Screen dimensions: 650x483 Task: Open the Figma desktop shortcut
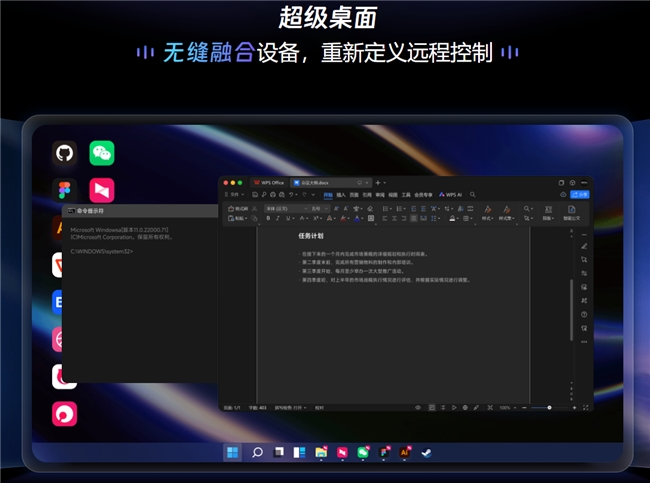point(65,190)
